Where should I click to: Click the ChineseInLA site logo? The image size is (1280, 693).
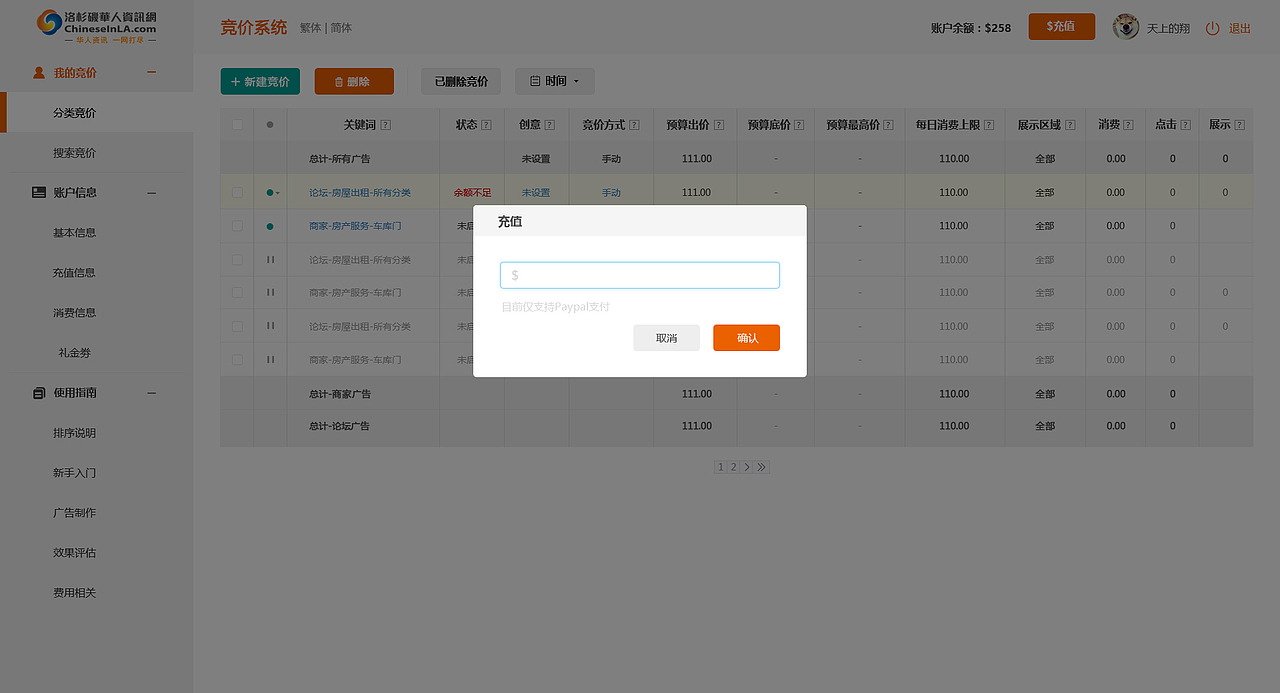pyautogui.click(x=96, y=27)
